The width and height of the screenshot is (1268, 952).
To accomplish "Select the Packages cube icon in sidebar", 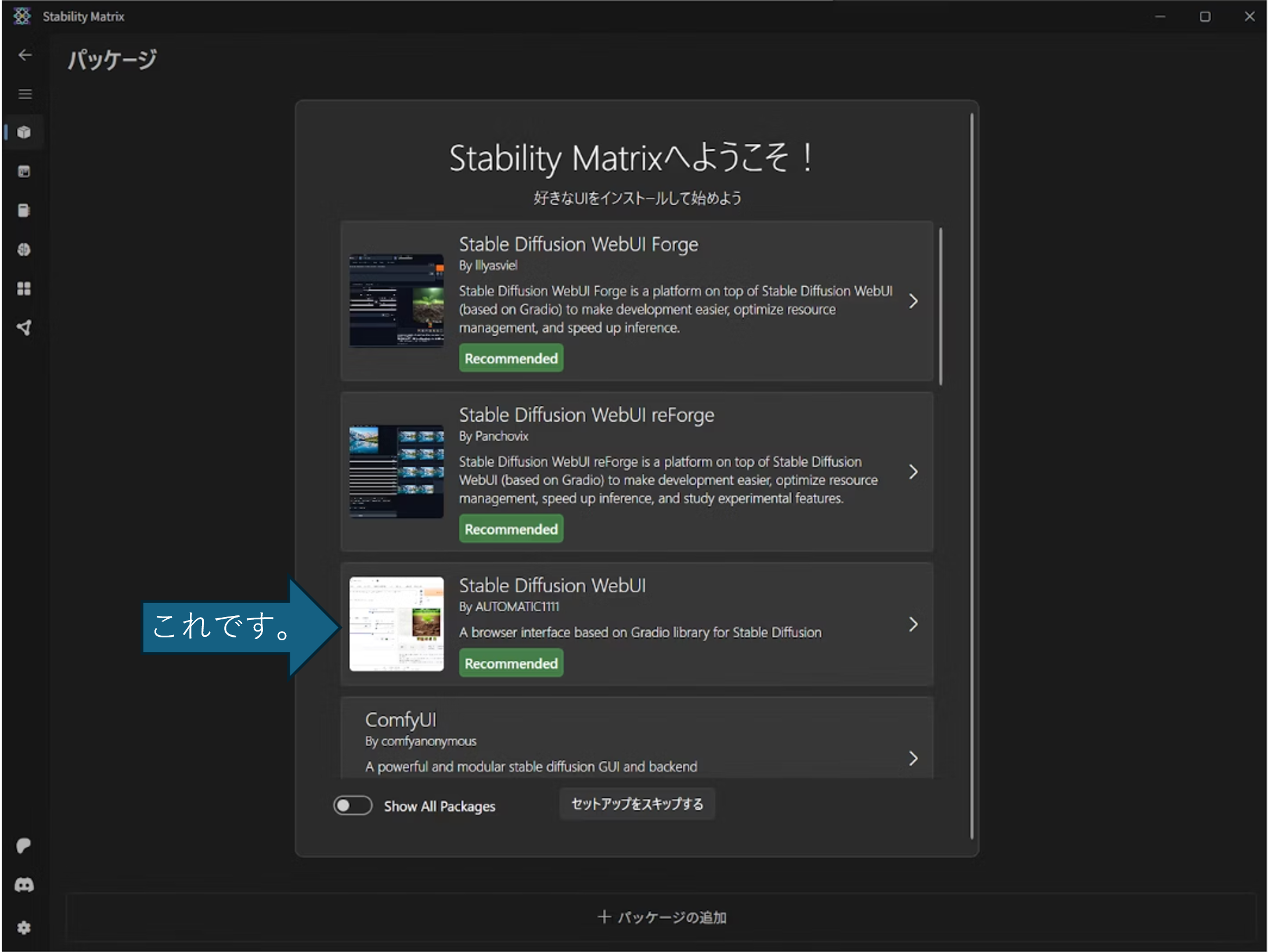I will point(24,132).
